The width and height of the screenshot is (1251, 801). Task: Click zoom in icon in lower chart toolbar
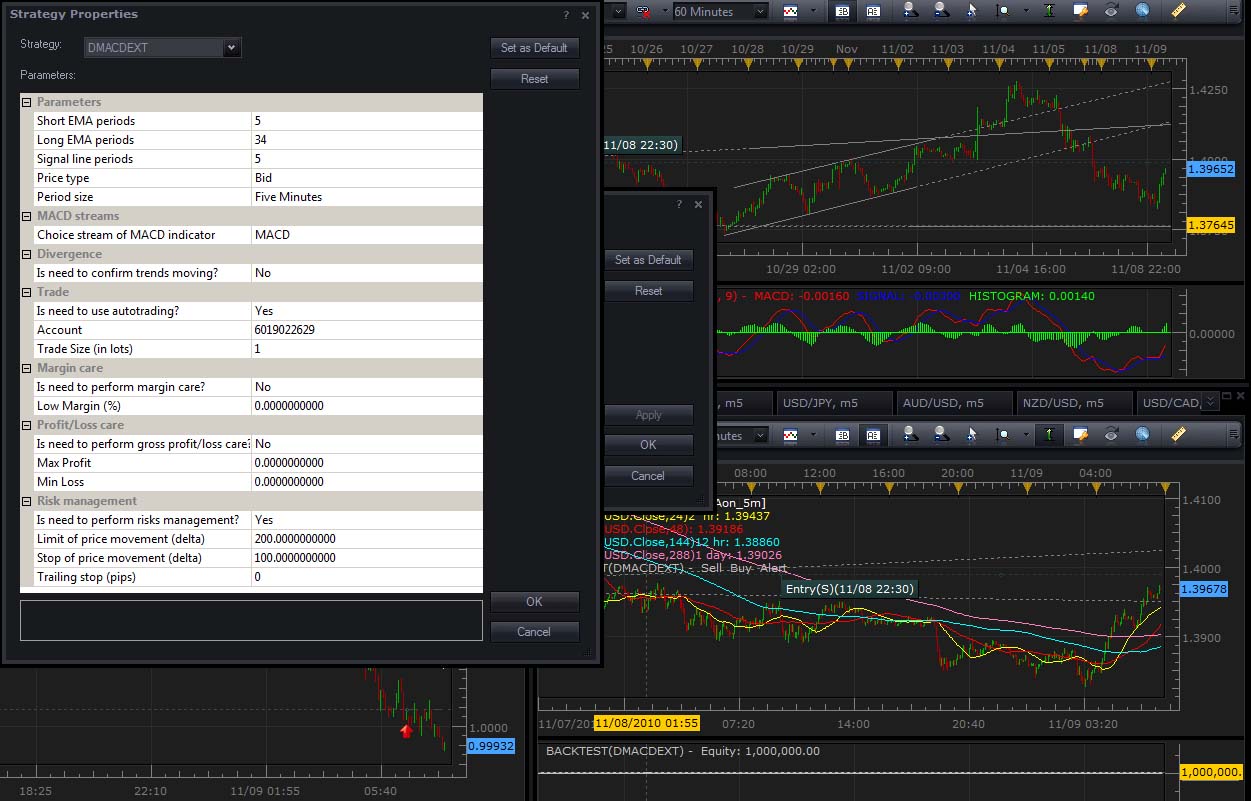(x=911, y=435)
